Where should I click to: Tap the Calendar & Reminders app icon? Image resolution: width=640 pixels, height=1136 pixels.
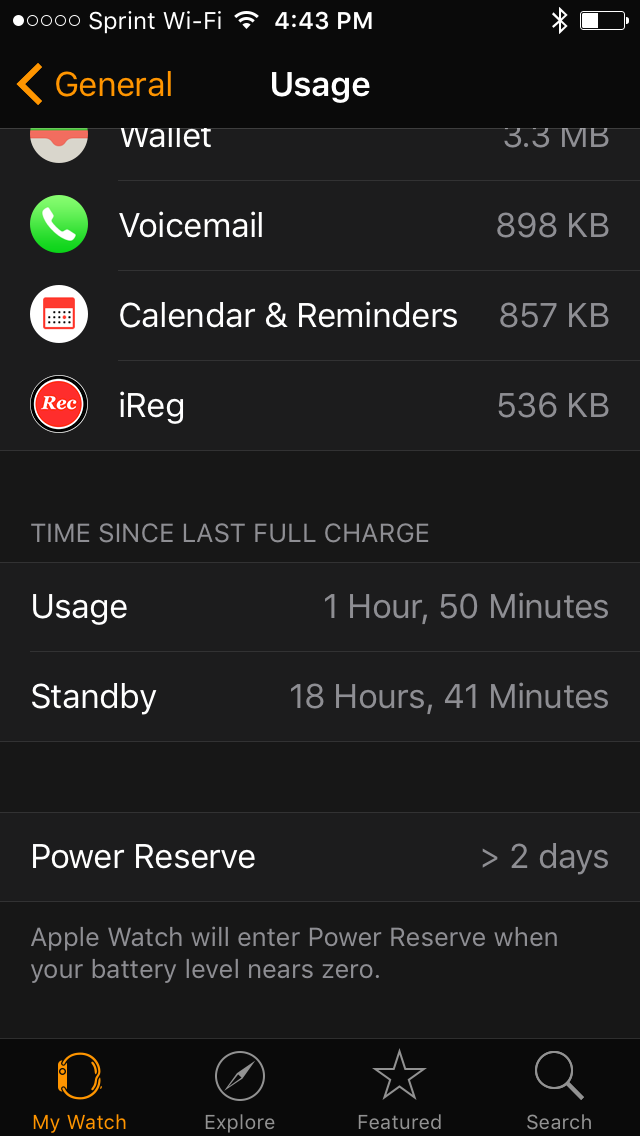pos(59,314)
